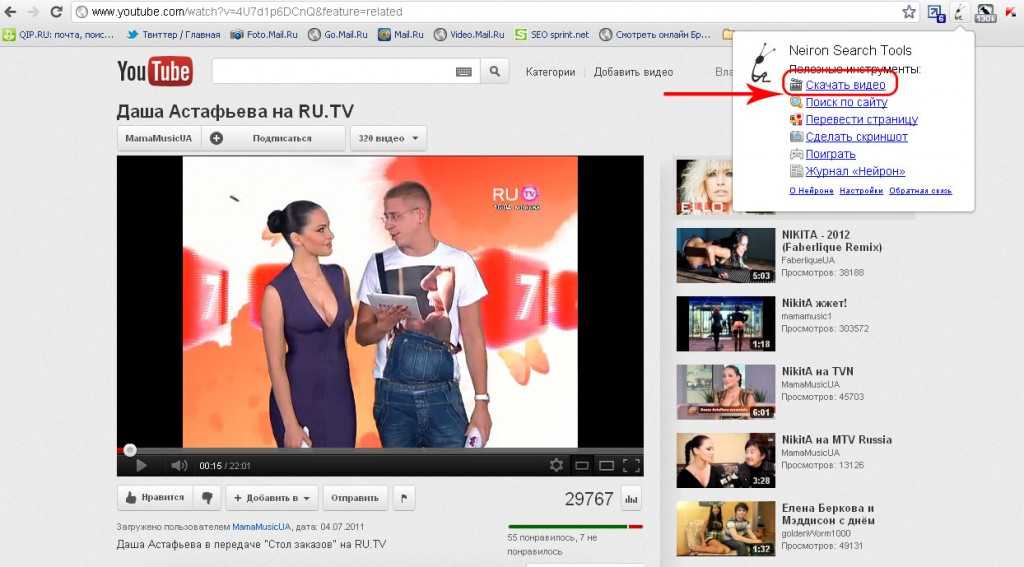Click the 29767 view count
Screen dimensions: 1024x567
point(588,499)
